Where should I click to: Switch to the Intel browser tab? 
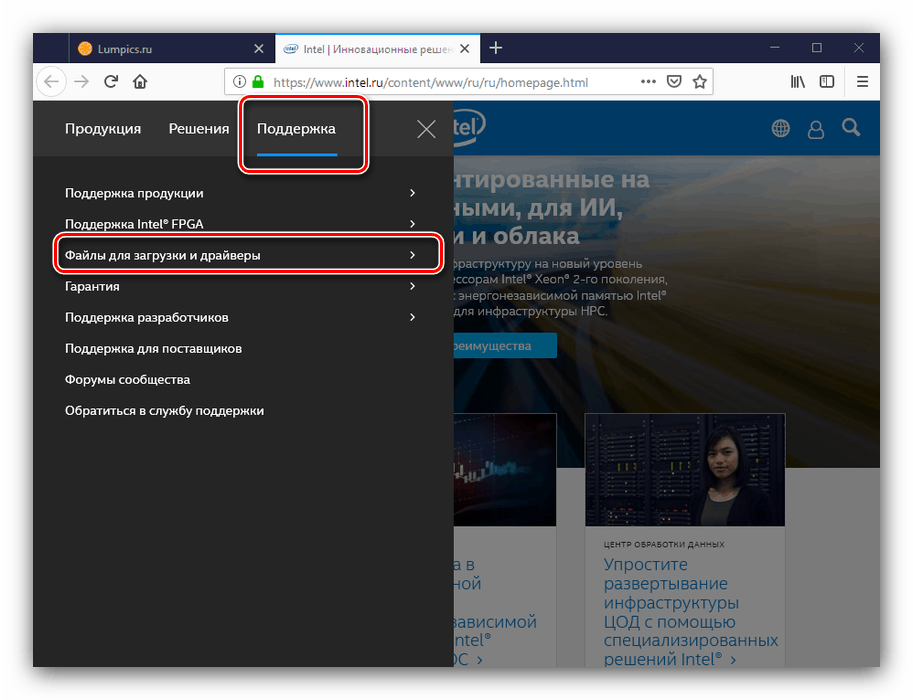click(377, 49)
